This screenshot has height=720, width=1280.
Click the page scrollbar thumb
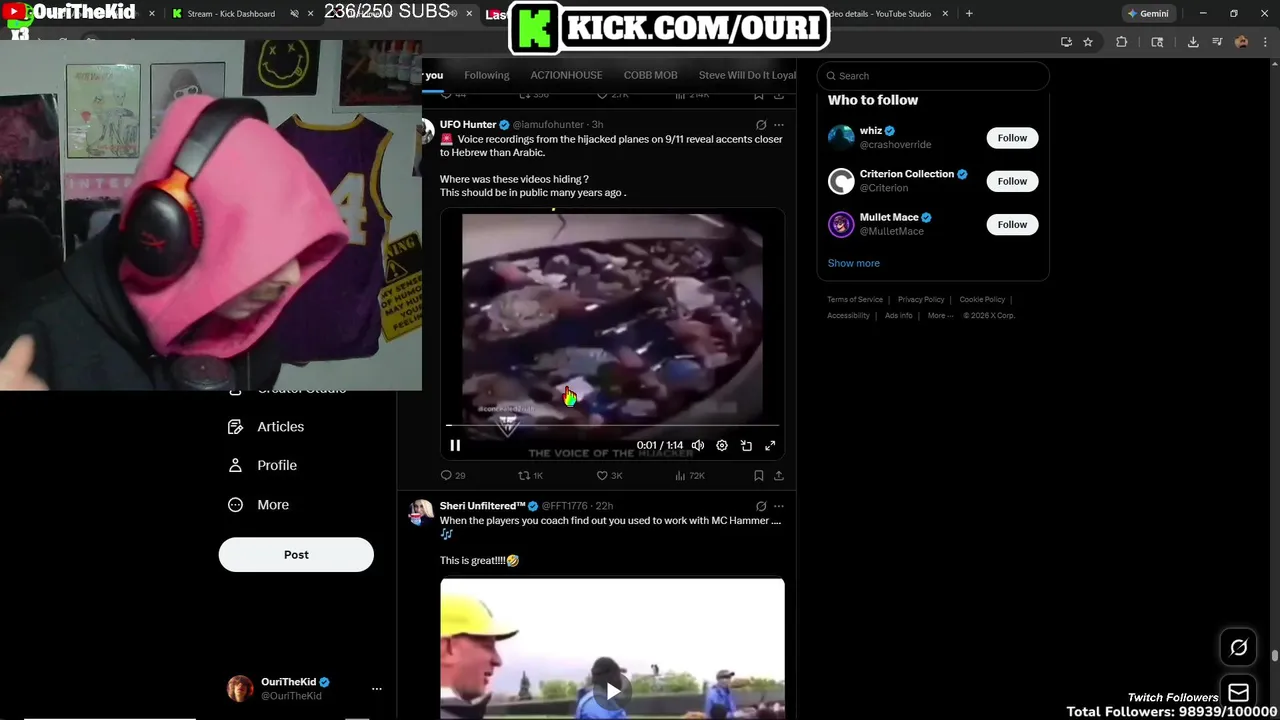1274,657
